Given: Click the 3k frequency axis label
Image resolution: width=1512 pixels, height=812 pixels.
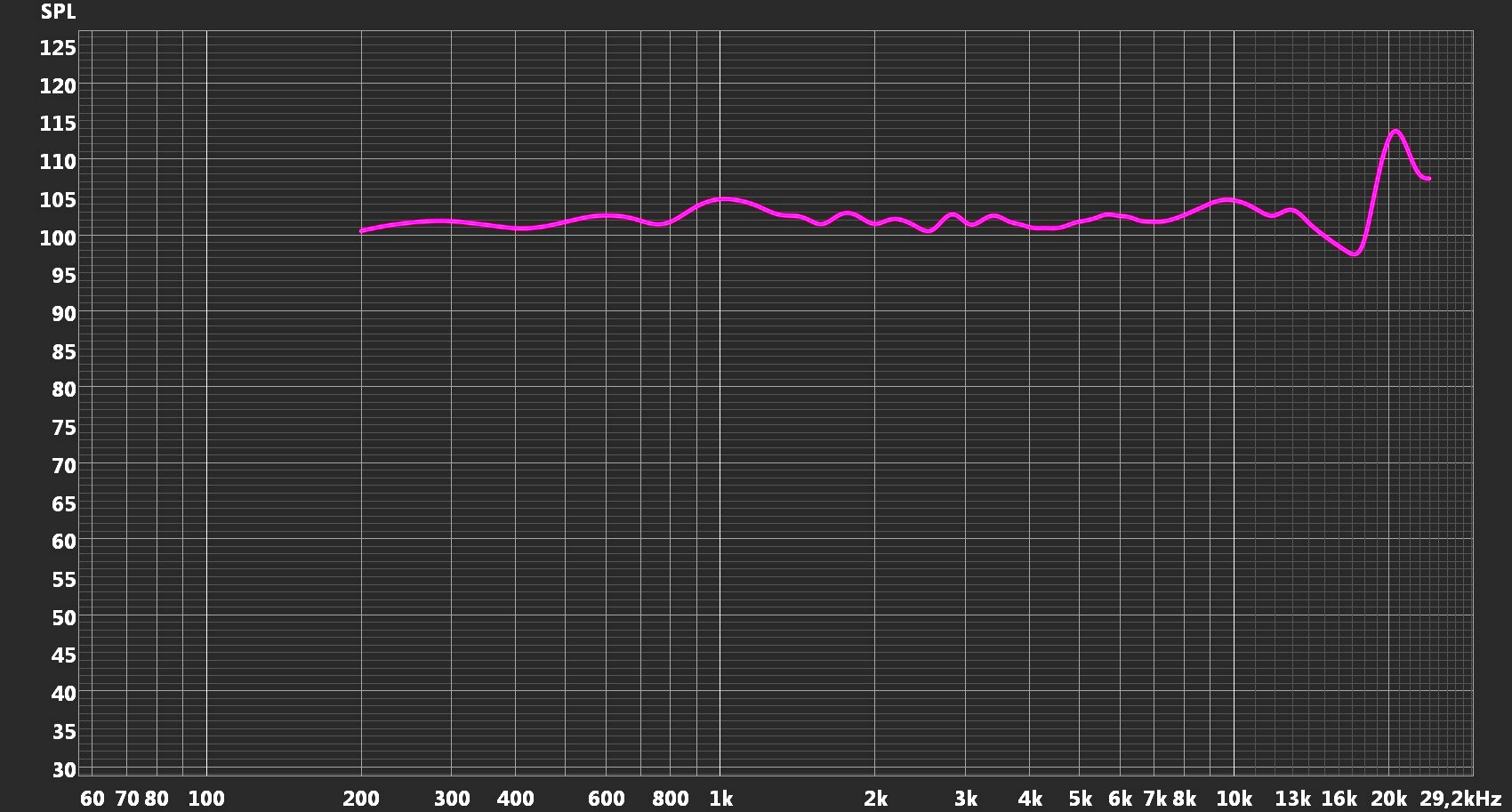Looking at the screenshot, I should pos(966,799).
